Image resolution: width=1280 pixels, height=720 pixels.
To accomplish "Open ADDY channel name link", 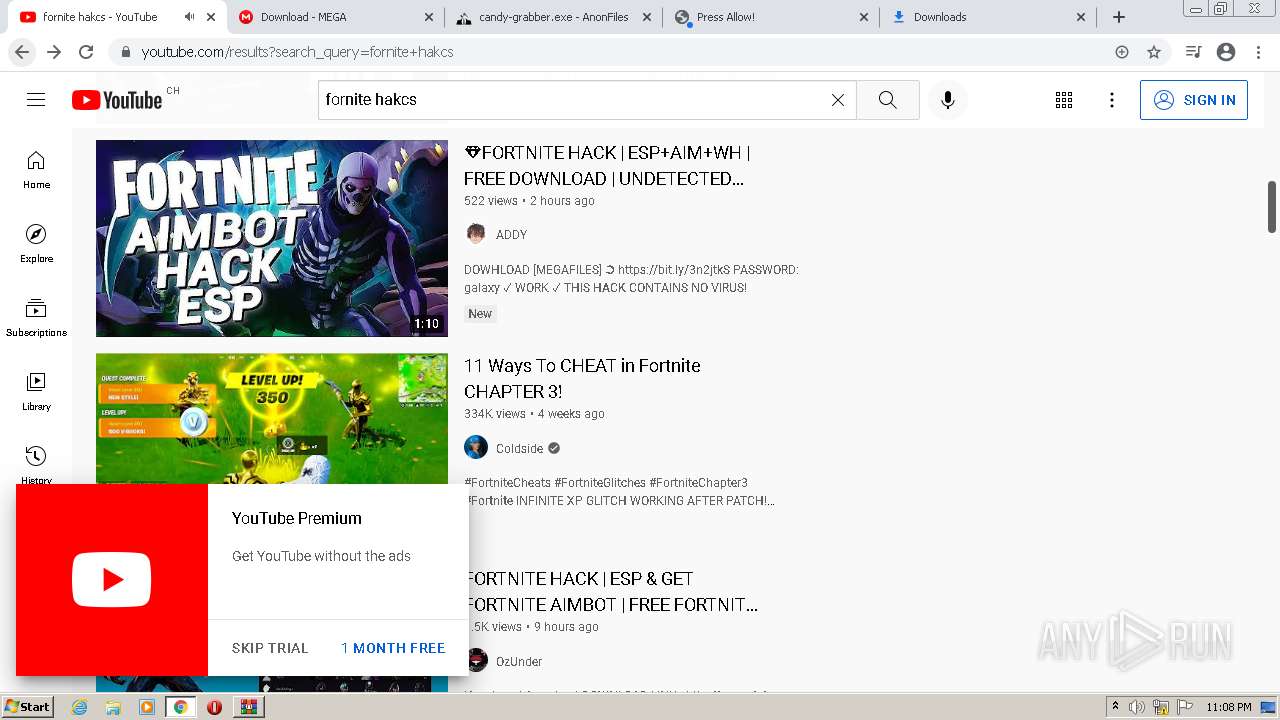I will tap(511, 235).
